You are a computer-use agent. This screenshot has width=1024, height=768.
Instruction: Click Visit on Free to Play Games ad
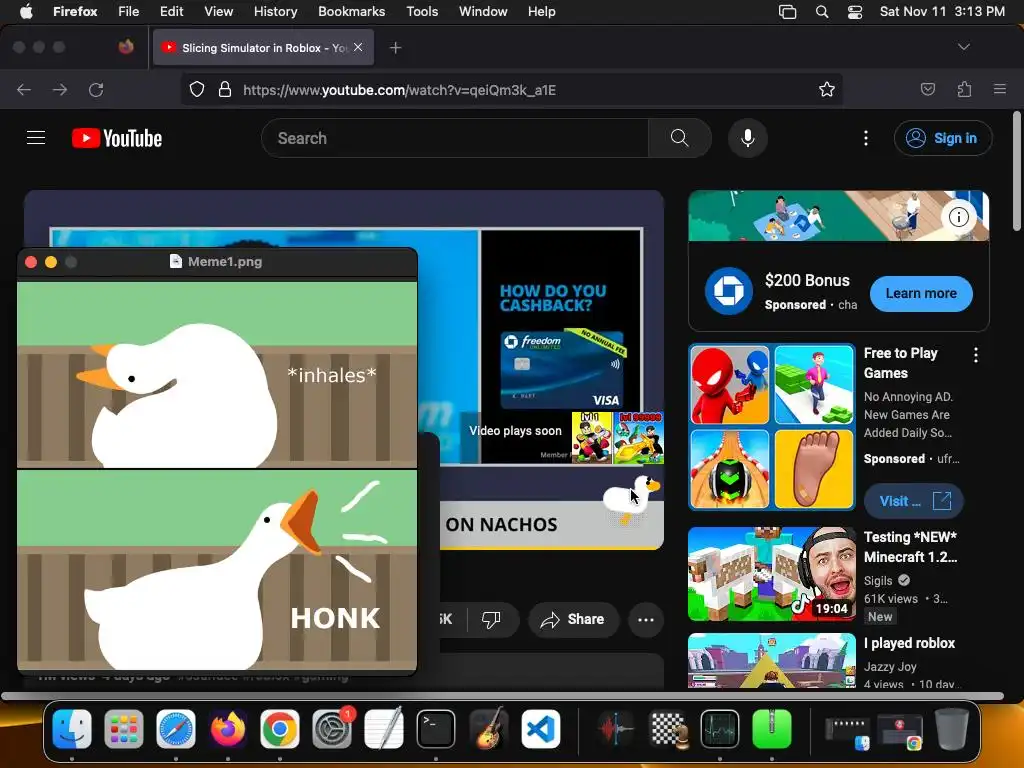914,501
